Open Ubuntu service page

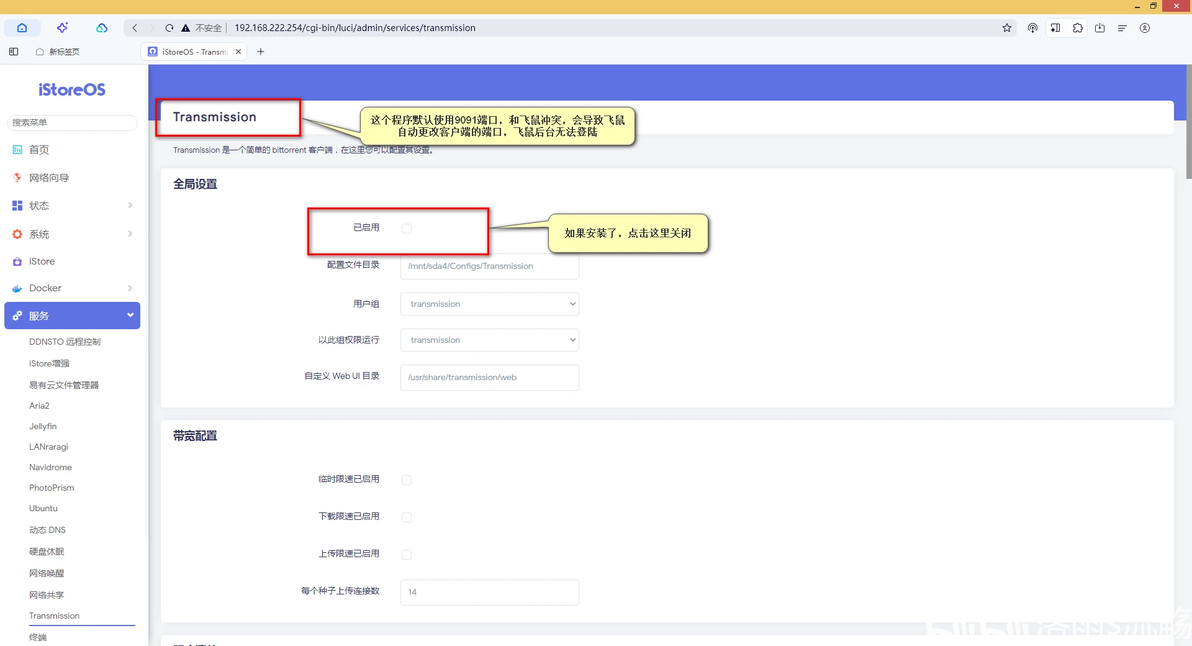coord(43,508)
